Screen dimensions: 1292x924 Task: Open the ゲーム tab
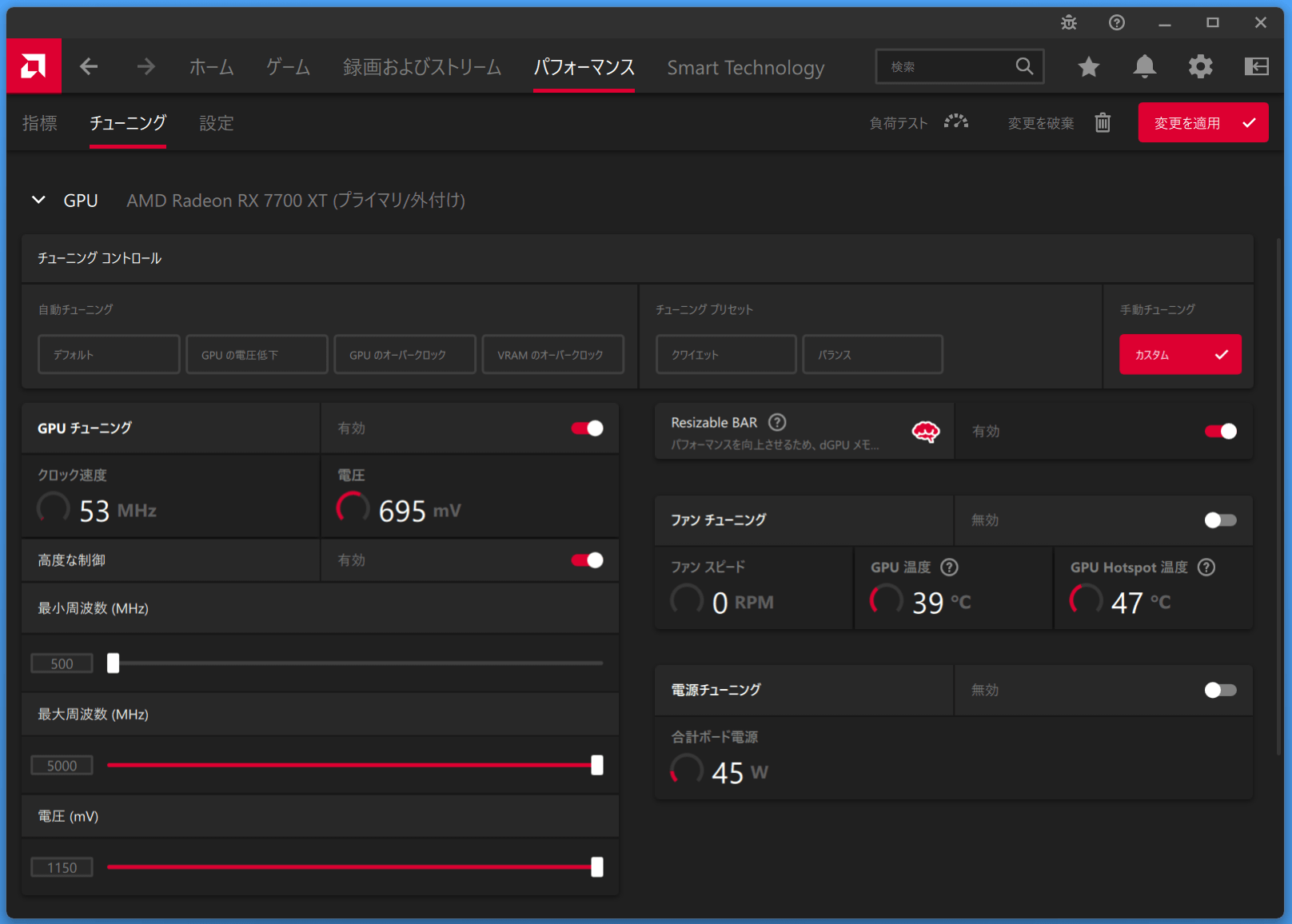click(288, 67)
